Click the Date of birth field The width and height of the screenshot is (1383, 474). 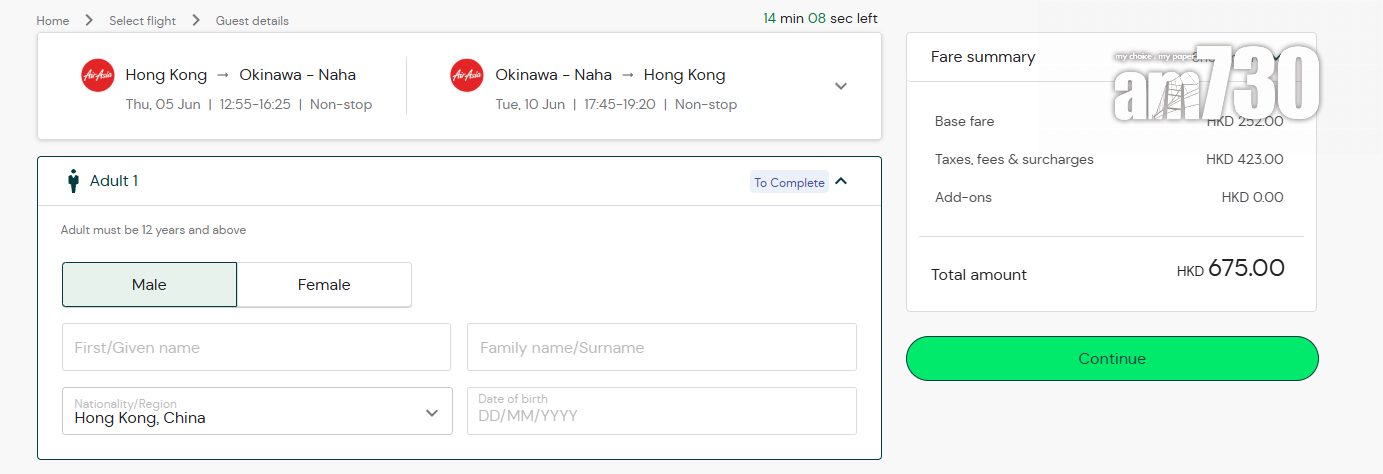[x=661, y=411]
